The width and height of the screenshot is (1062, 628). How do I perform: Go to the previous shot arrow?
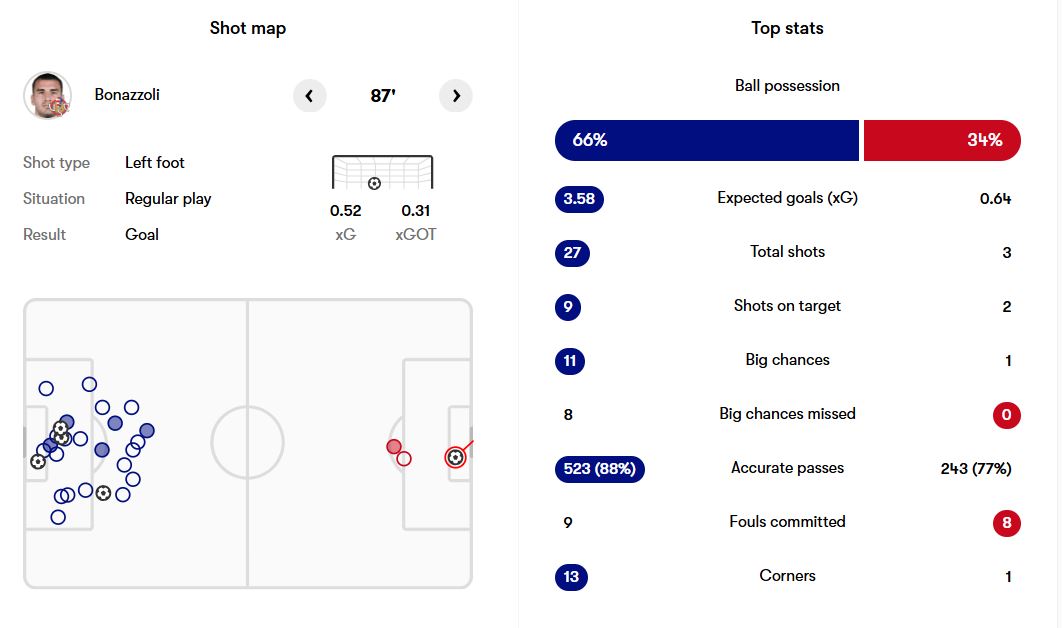click(x=309, y=96)
